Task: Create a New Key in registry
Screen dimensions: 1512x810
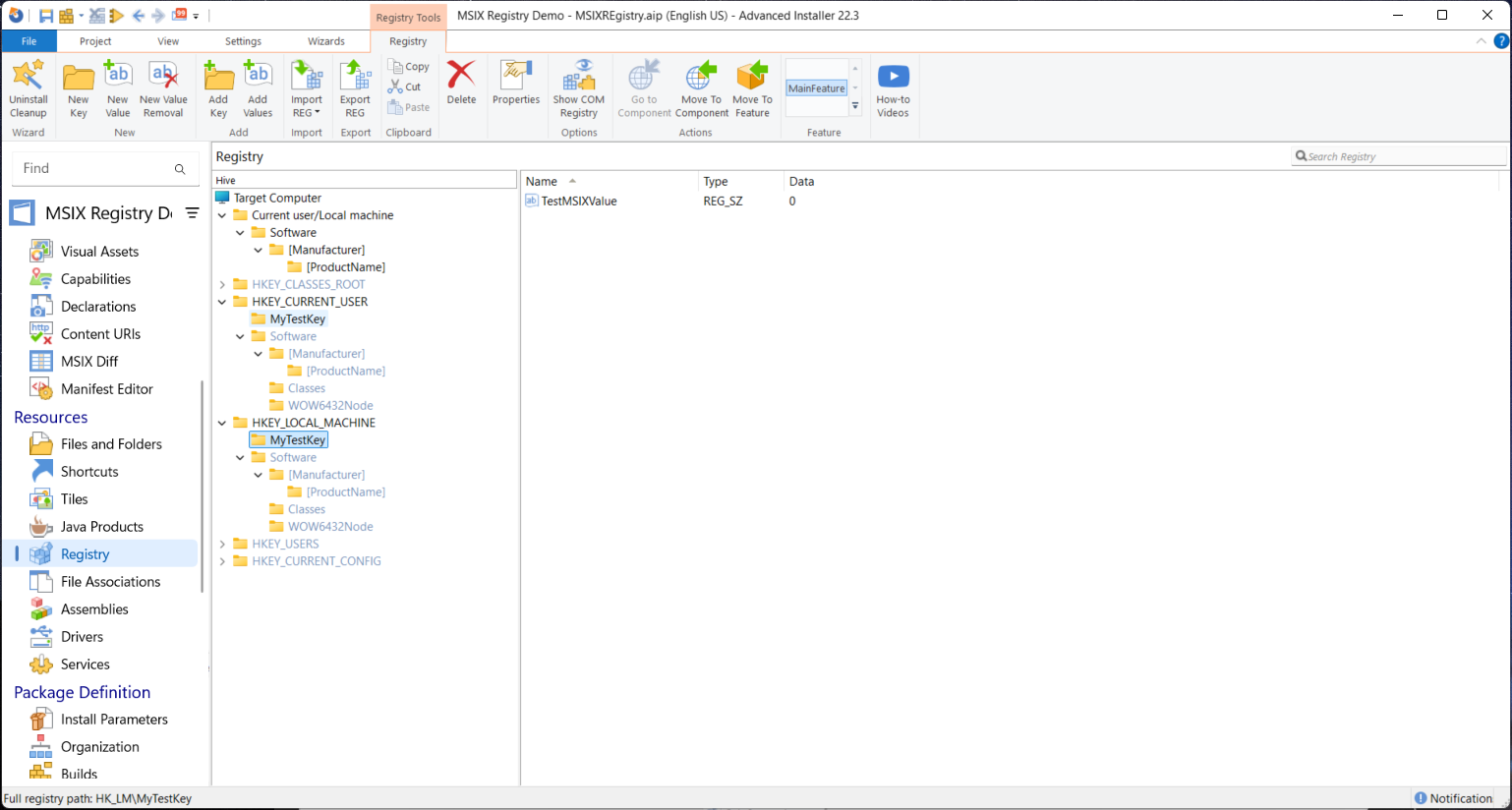Action: pos(78,88)
